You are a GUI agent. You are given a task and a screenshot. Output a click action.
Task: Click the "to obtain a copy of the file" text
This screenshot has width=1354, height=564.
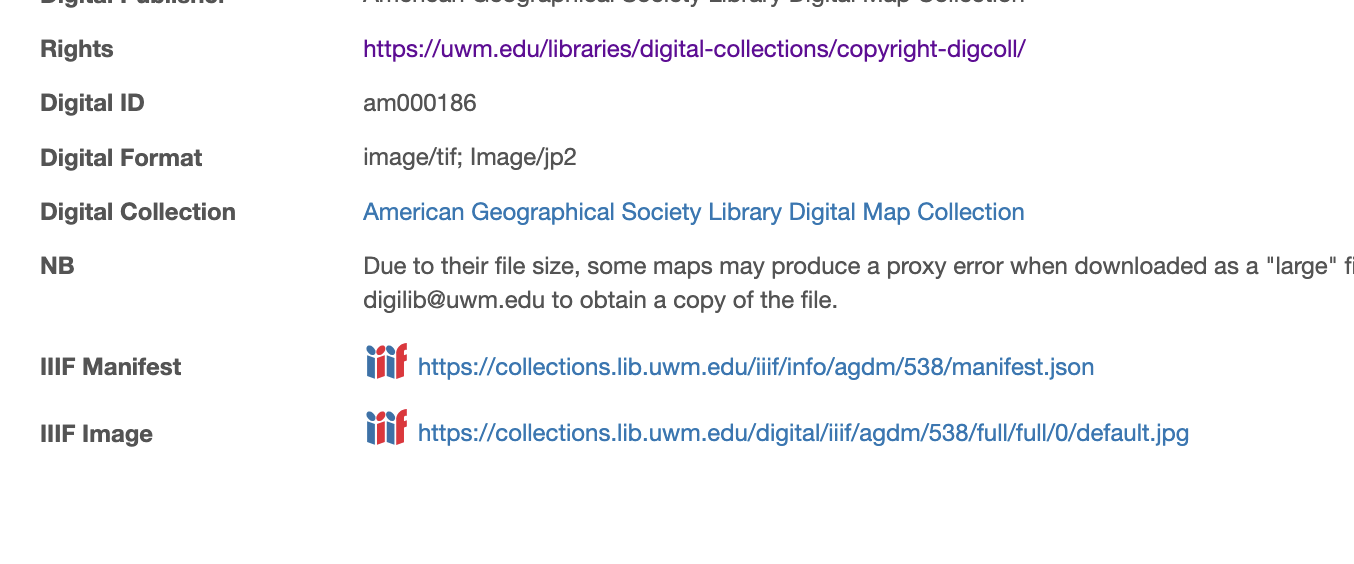694,300
